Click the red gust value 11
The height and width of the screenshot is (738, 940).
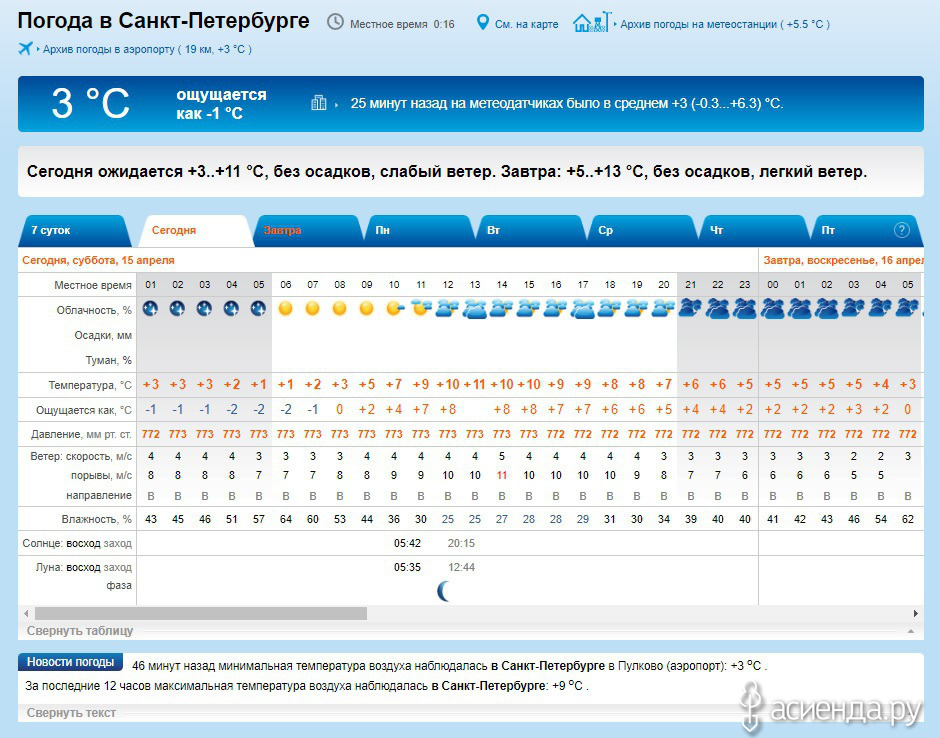[502, 475]
